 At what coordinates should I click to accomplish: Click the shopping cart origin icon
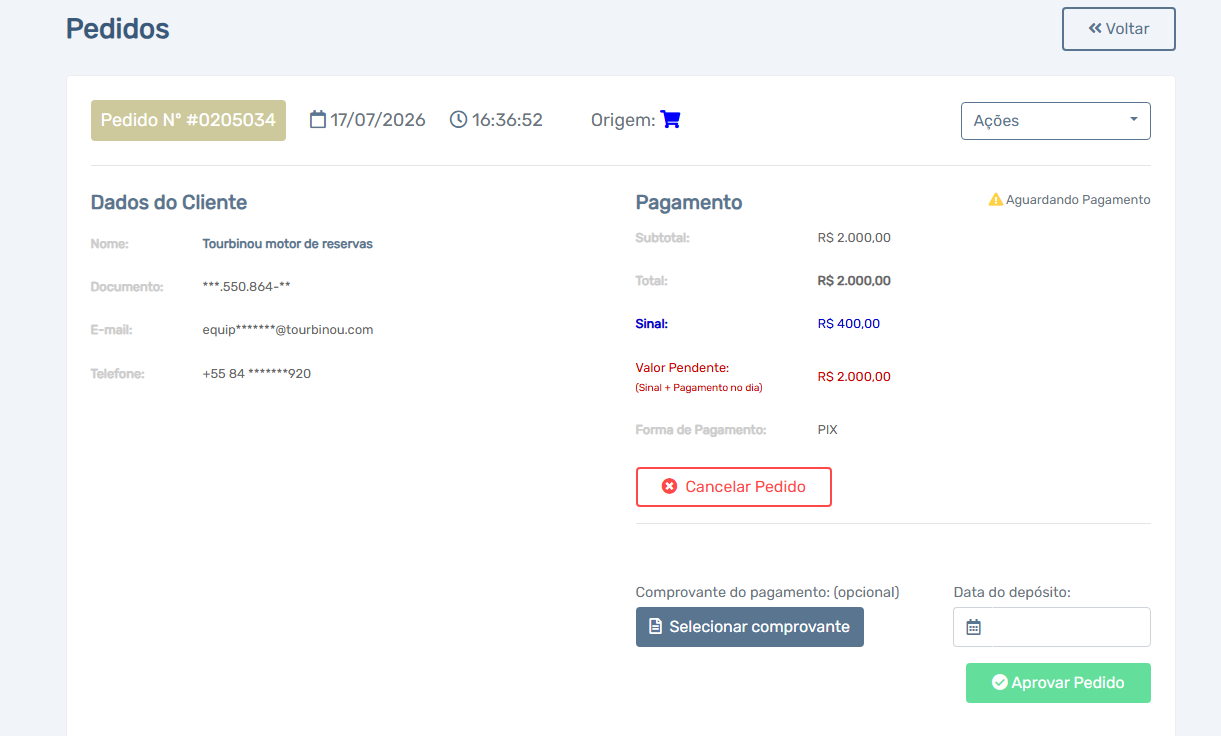[671, 120]
